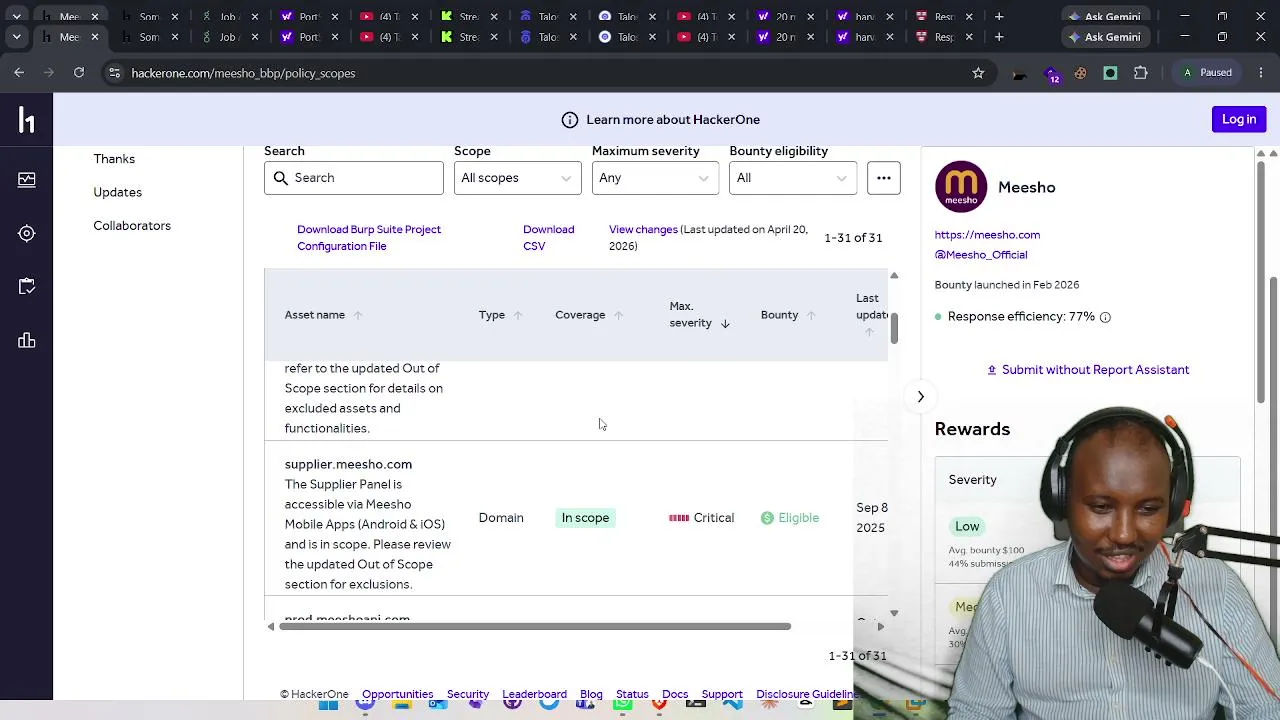1280x720 pixels.
Task: Expand the Scope filter showing All scopes
Action: (x=517, y=178)
